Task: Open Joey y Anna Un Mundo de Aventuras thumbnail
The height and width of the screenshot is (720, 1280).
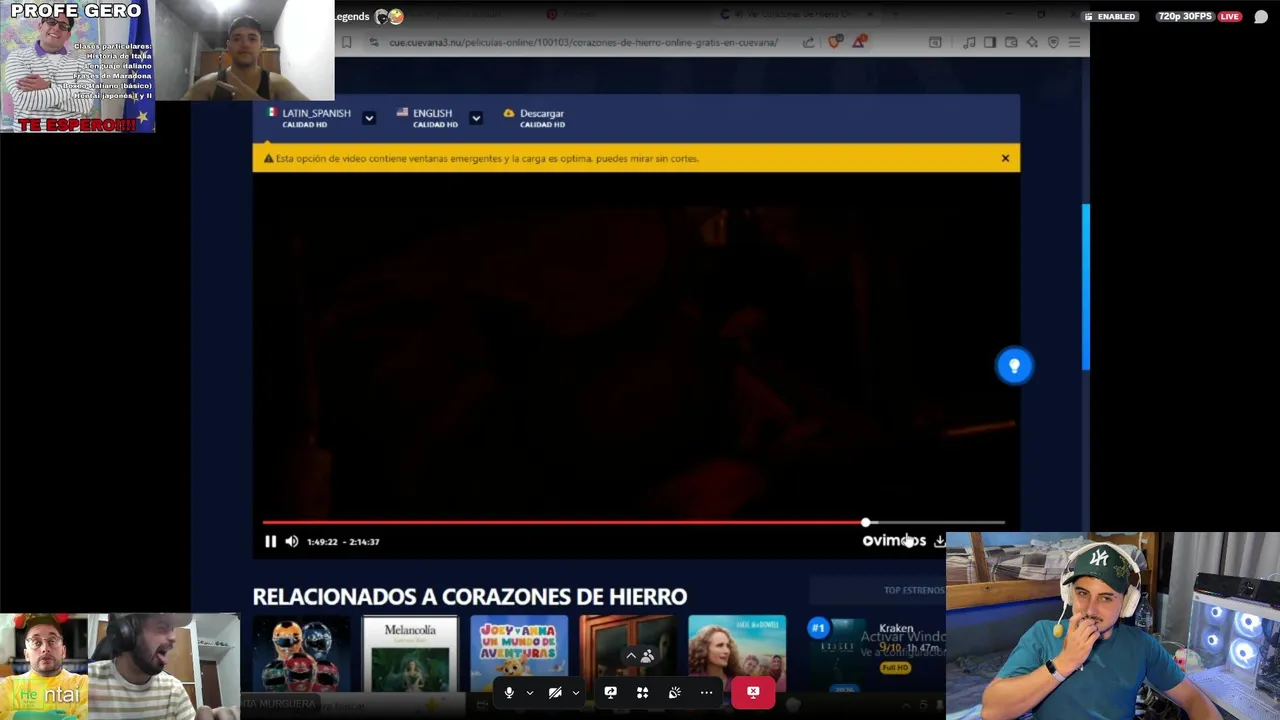Action: (x=518, y=654)
